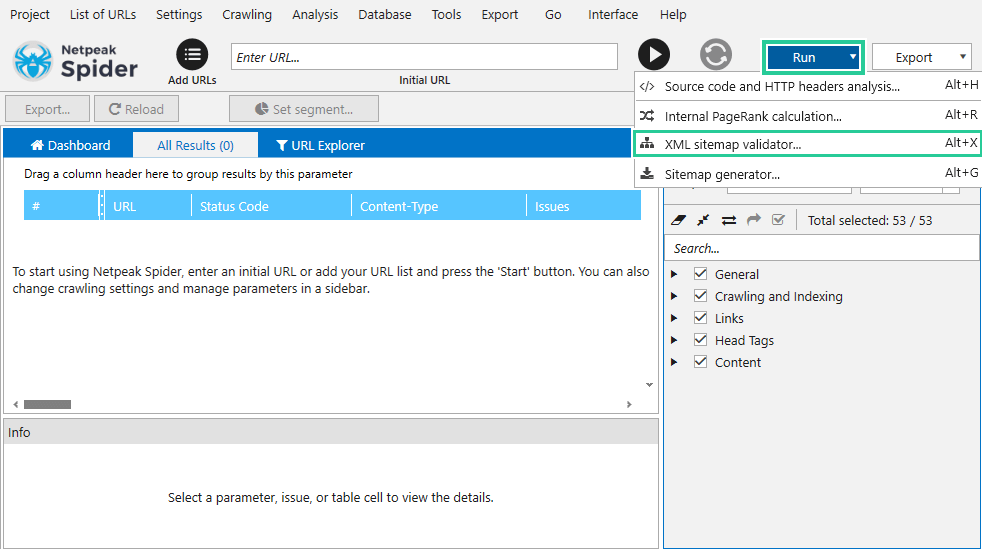The image size is (982, 549).
Task: Click the URL Explorer funnel icon
Action: point(282,145)
